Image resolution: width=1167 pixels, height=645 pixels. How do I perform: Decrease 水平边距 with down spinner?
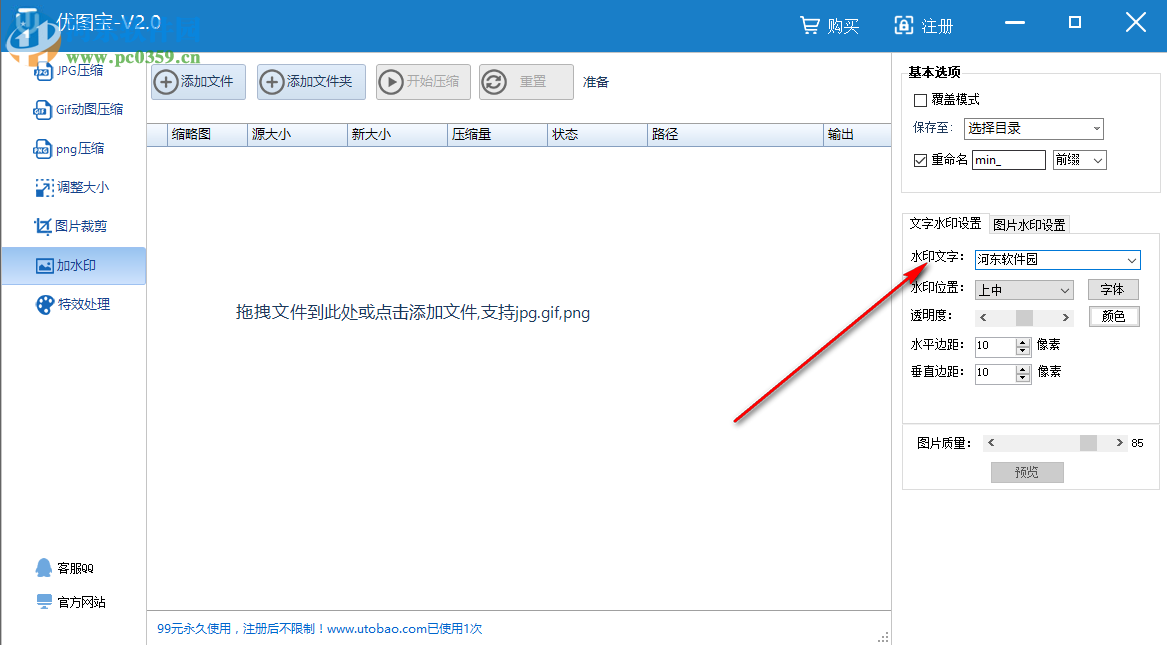click(x=1023, y=350)
